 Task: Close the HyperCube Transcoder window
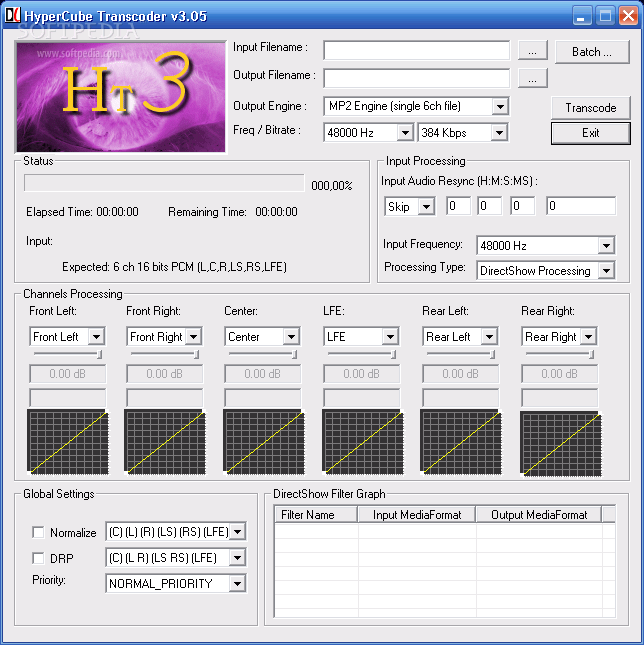pos(628,16)
